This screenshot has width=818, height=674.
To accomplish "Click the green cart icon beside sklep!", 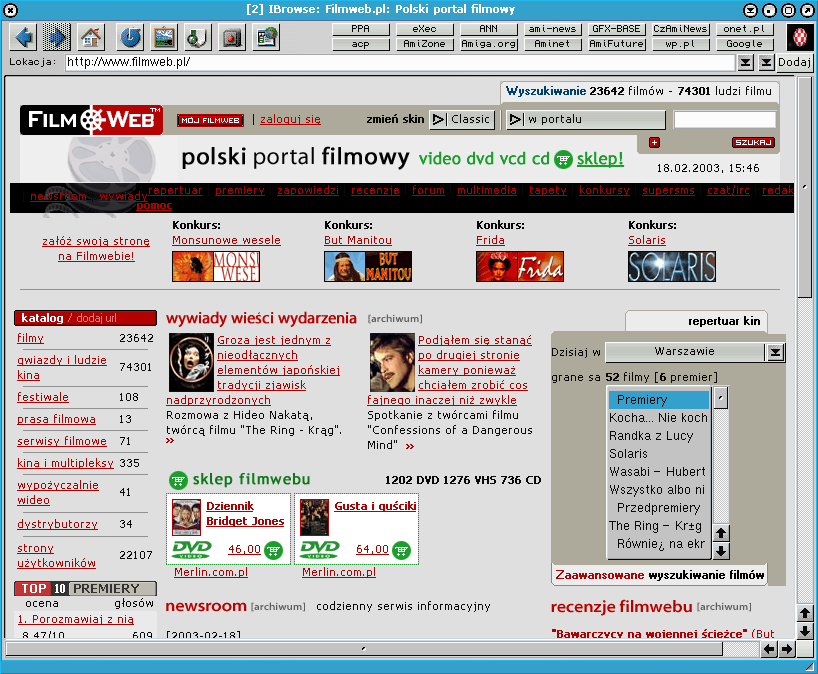I will point(563,159).
